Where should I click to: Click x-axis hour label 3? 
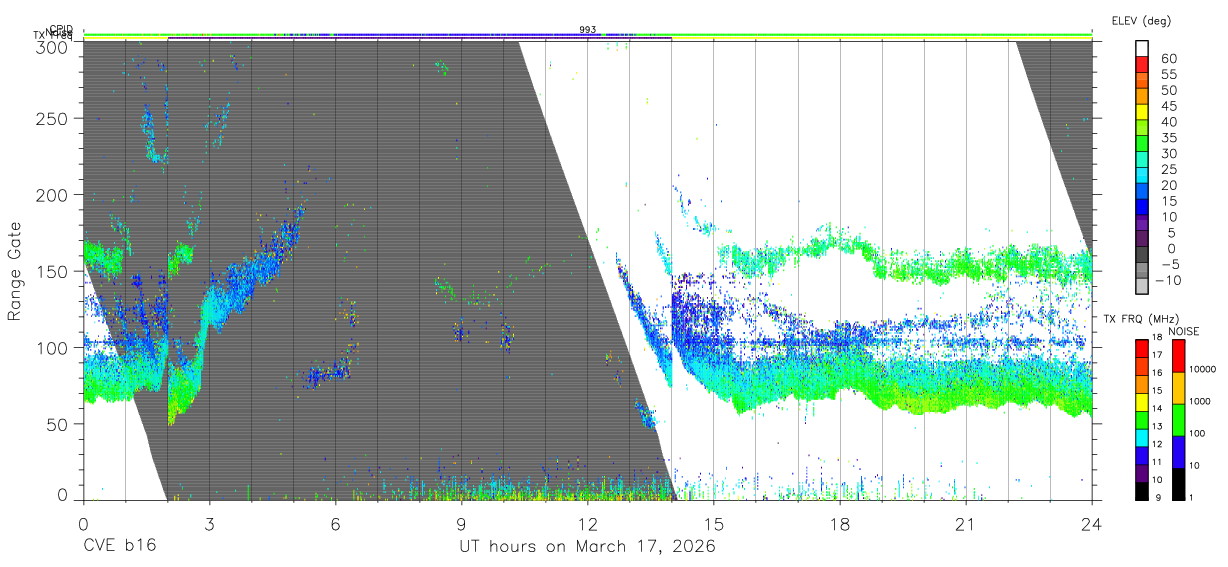tap(209, 524)
